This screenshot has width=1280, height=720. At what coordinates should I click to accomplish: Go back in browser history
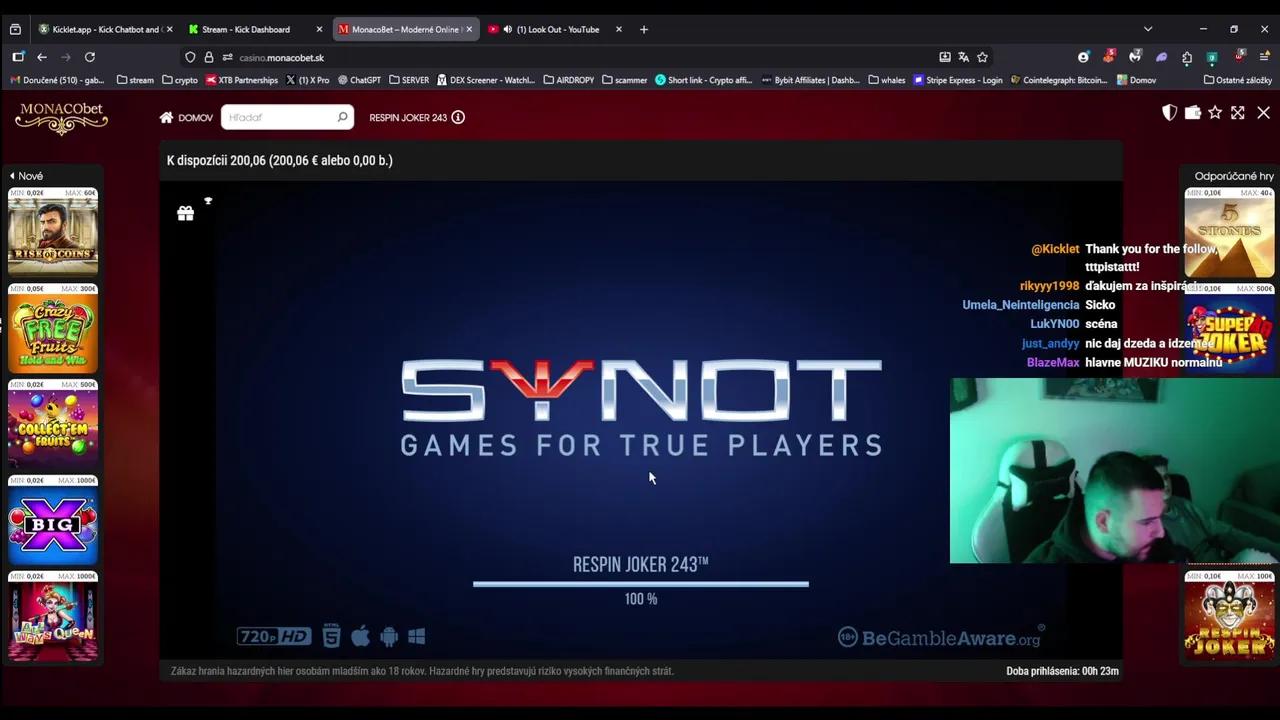(x=42, y=57)
